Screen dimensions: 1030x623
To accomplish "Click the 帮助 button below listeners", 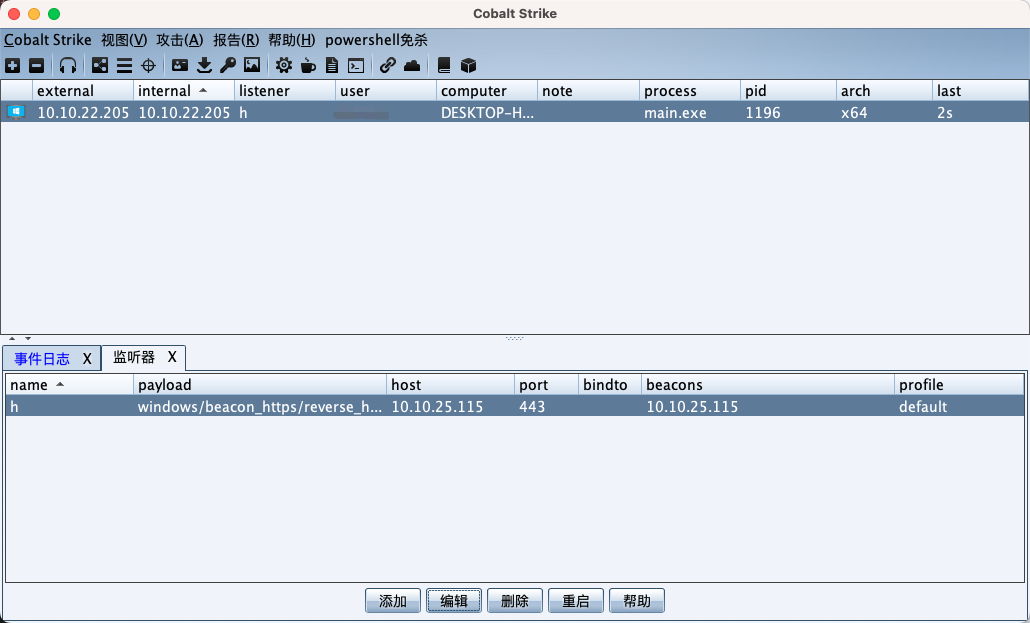I will [x=637, y=601].
